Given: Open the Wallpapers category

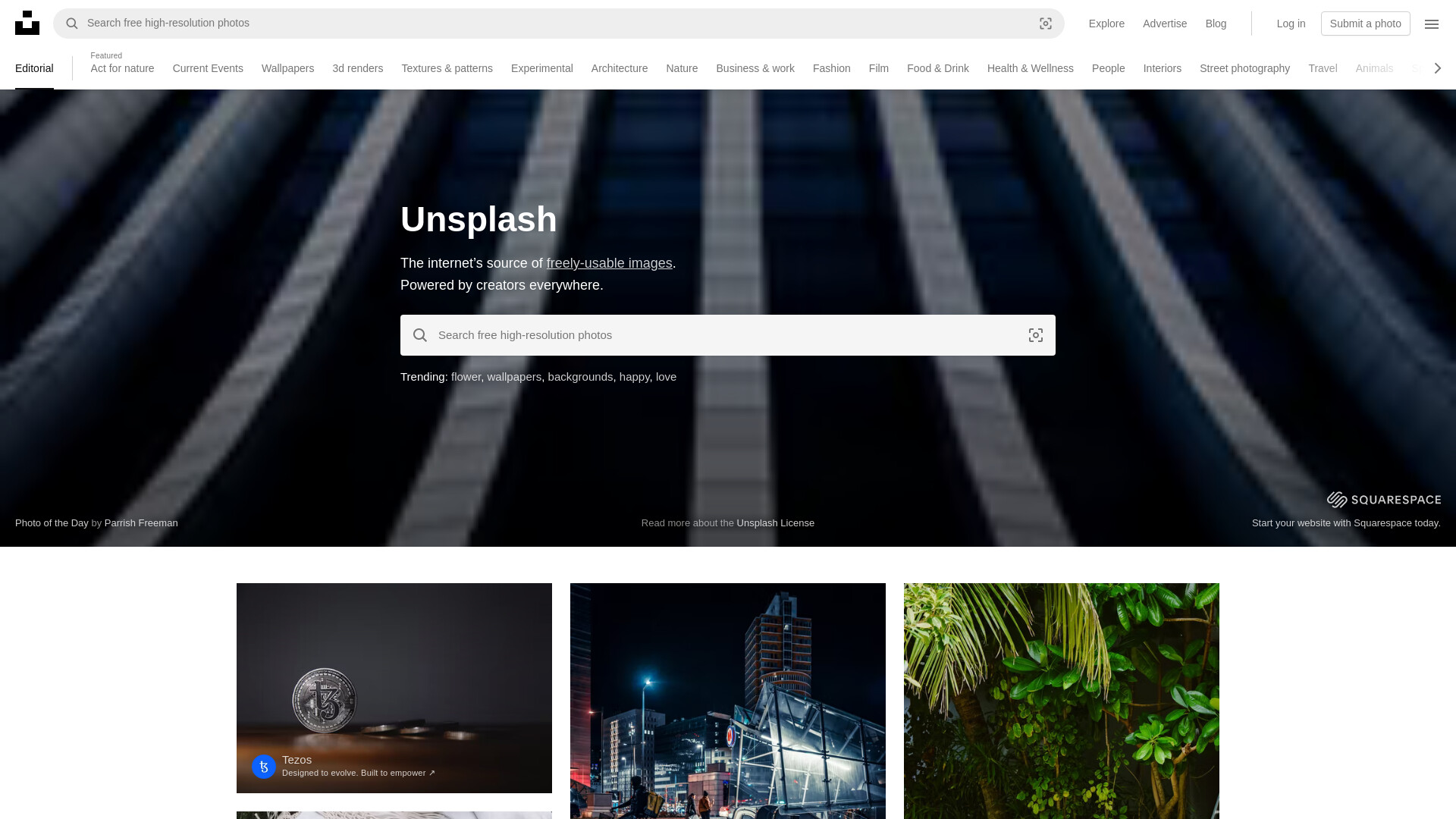Looking at the screenshot, I should click(x=287, y=68).
